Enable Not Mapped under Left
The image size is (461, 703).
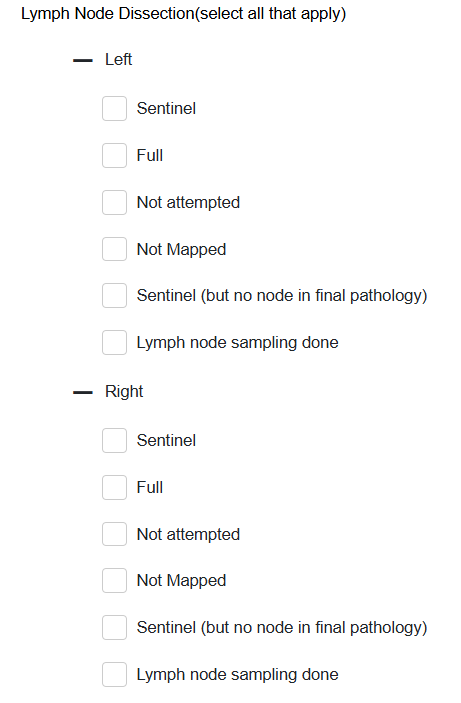click(x=114, y=249)
